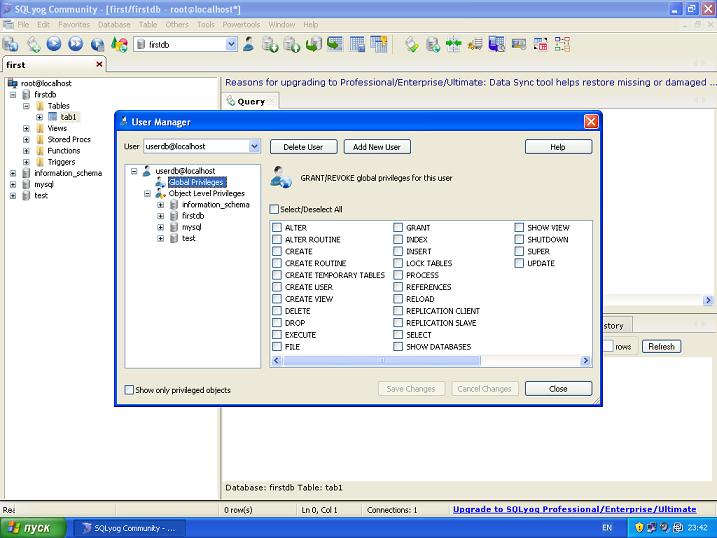Open User Manager from the toolbar person icon
This screenshot has width=717, height=538.
click(x=249, y=44)
